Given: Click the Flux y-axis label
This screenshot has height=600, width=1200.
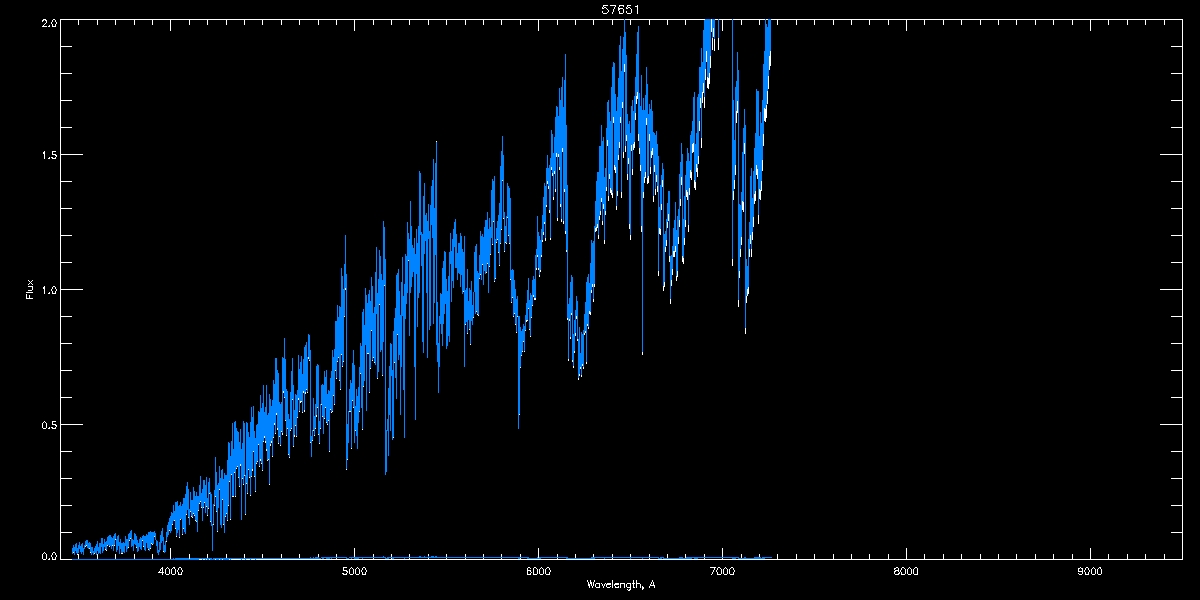Looking at the screenshot, I should 30,290.
